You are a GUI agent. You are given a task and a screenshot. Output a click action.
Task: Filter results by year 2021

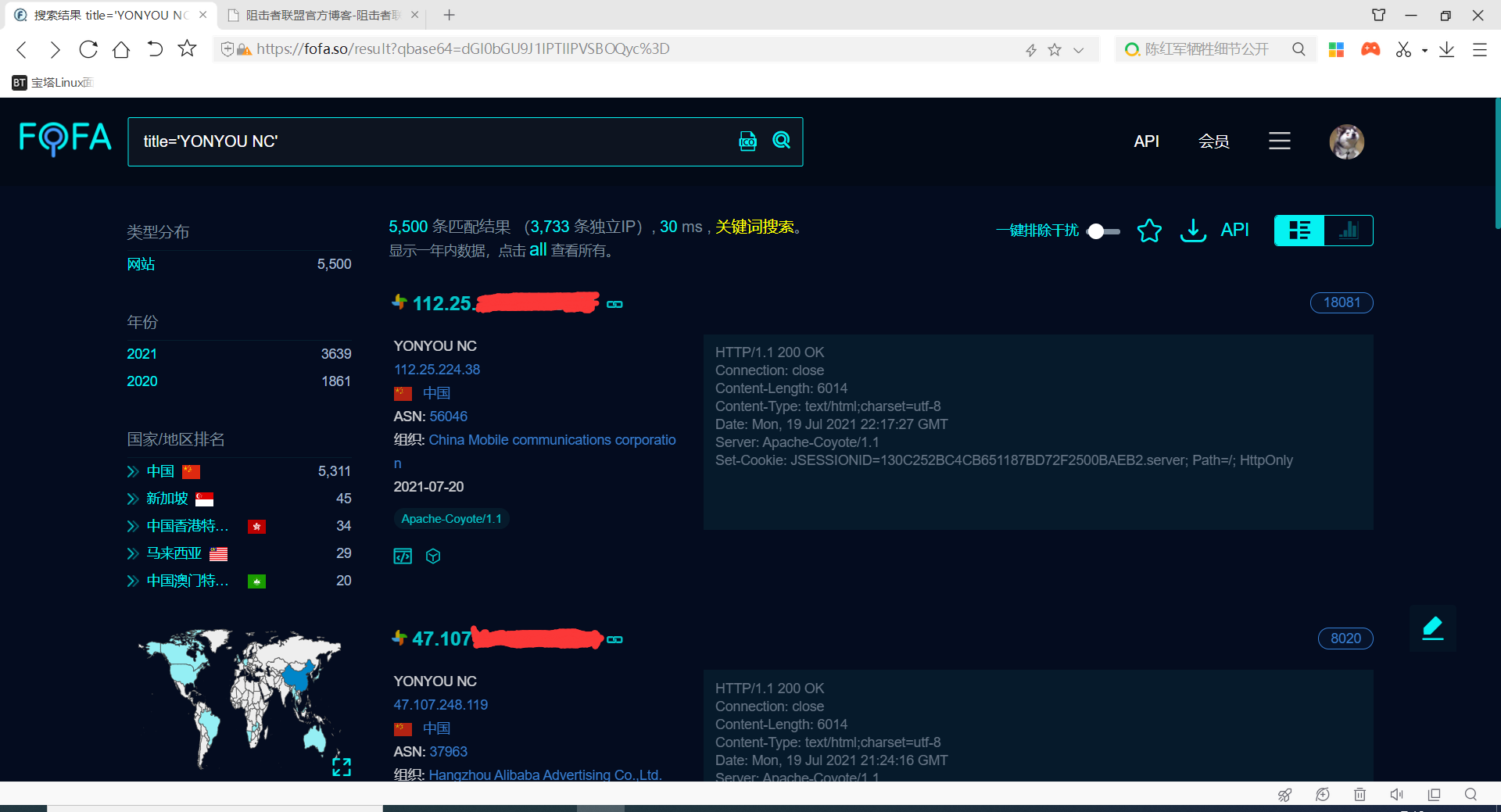click(x=142, y=354)
